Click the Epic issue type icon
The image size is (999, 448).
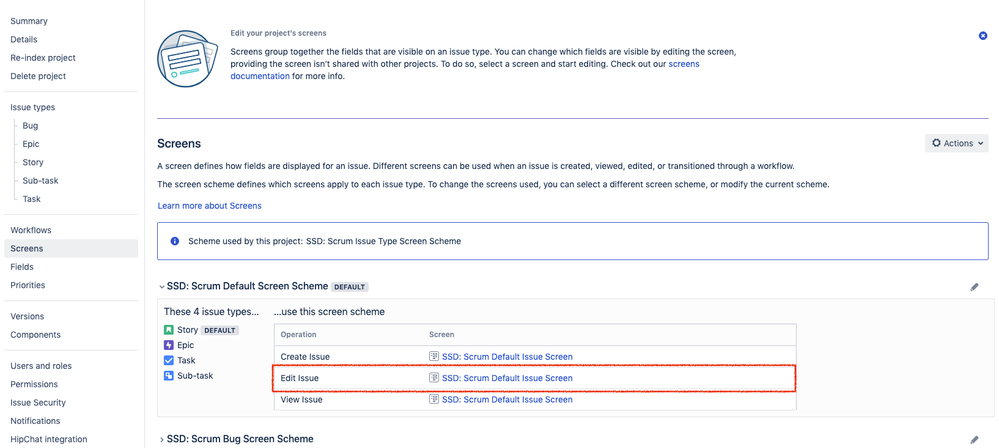(x=169, y=345)
